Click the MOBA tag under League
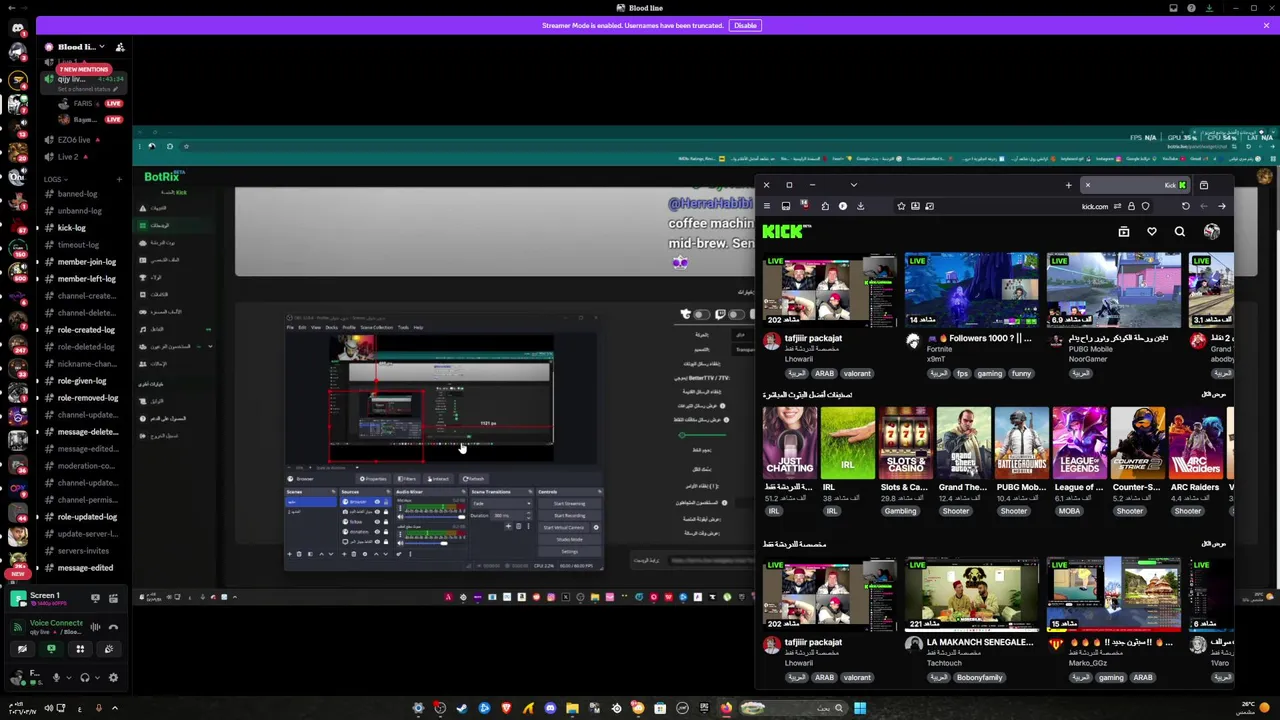Viewport: 1280px width, 720px height. point(1070,511)
